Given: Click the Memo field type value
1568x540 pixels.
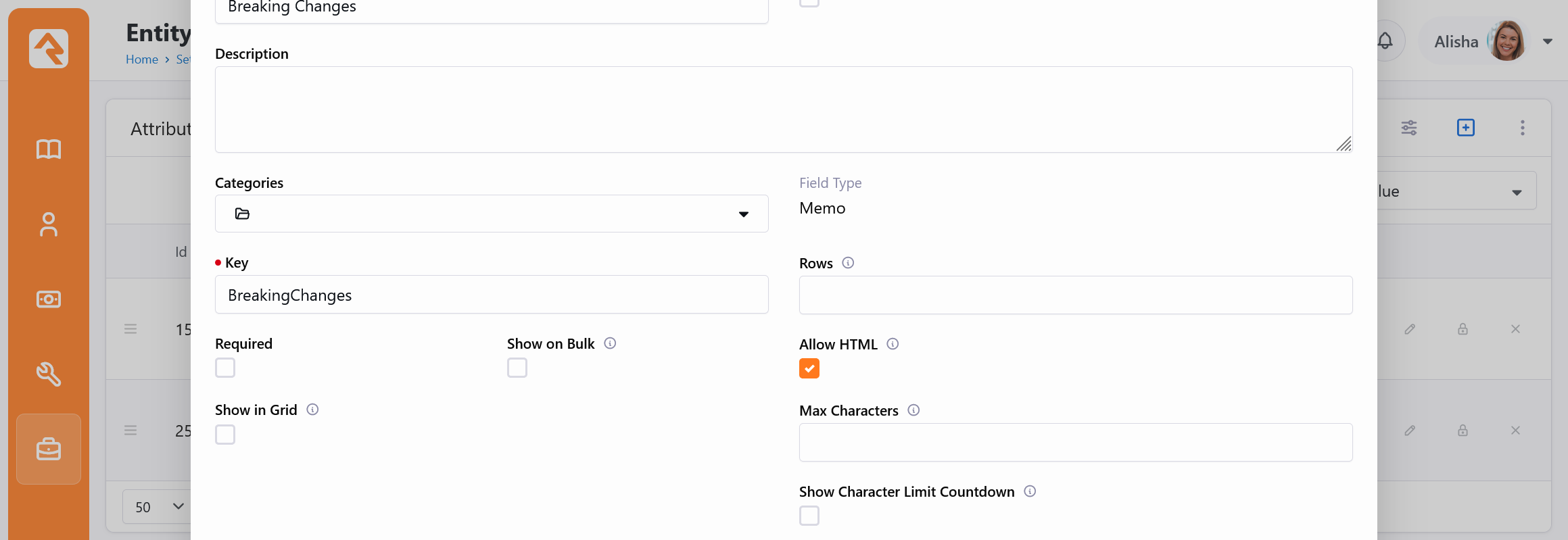Looking at the screenshot, I should tap(822, 208).
